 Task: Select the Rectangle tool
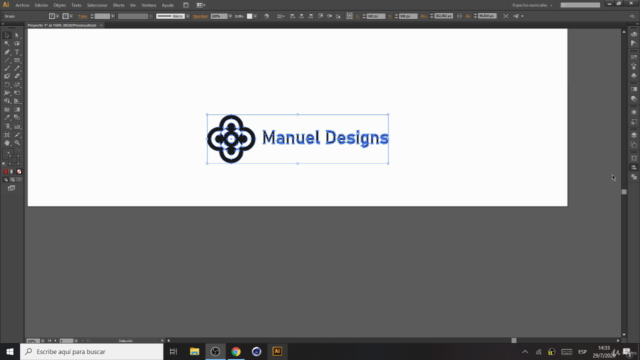point(17,60)
